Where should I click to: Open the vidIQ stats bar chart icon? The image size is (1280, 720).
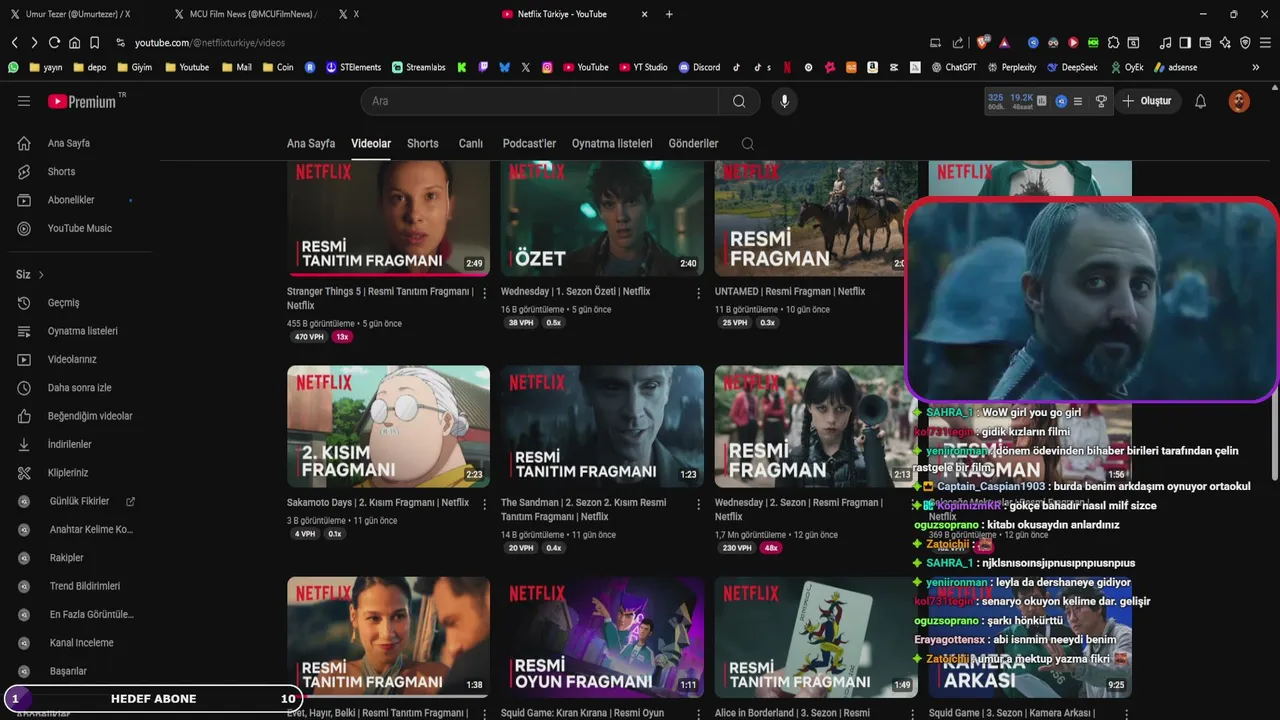point(1041,101)
